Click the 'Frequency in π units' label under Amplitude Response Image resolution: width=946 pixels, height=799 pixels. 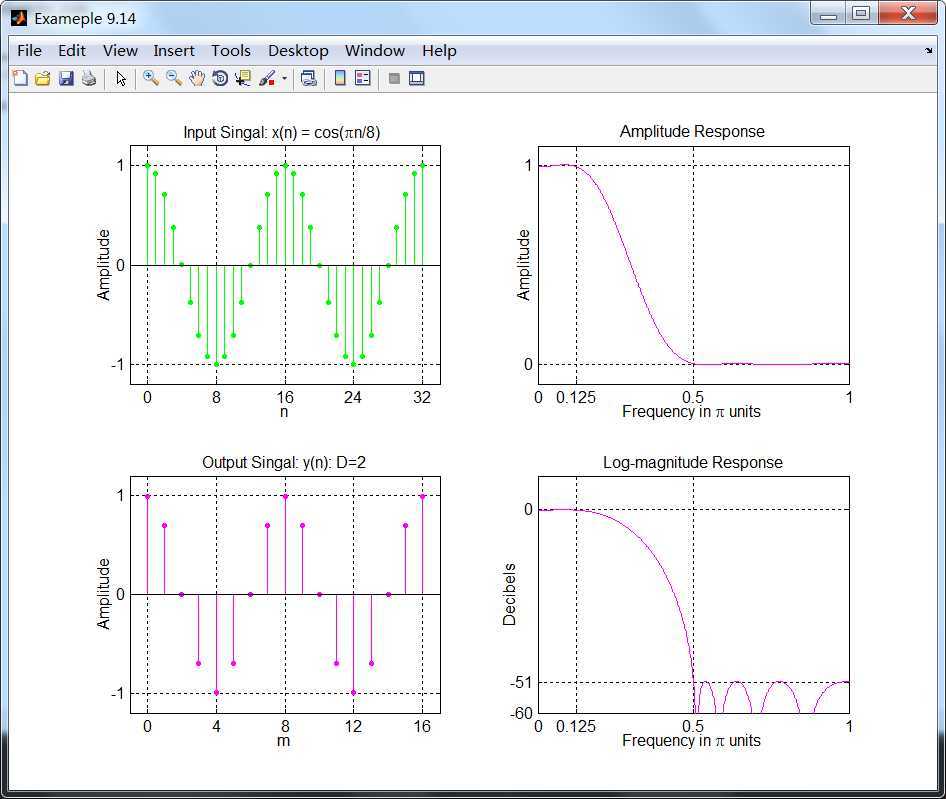pos(691,412)
